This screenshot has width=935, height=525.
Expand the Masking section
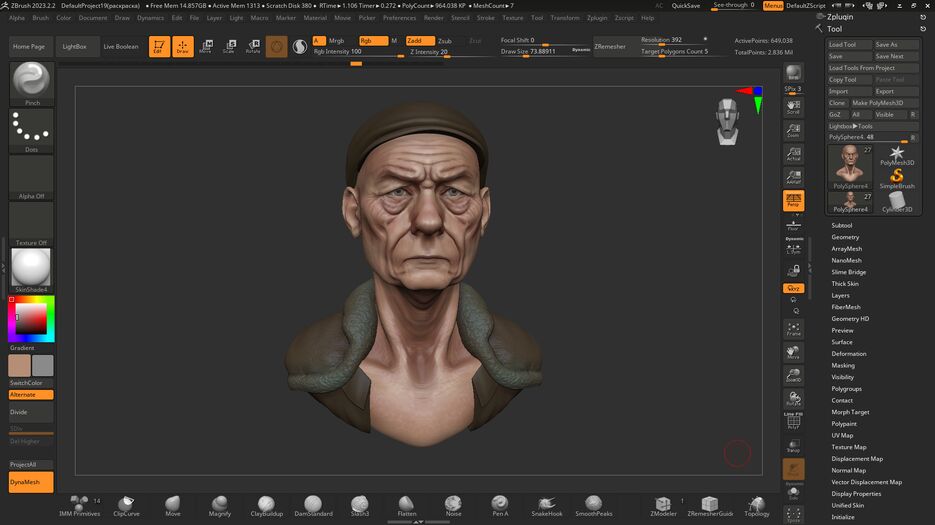point(843,365)
